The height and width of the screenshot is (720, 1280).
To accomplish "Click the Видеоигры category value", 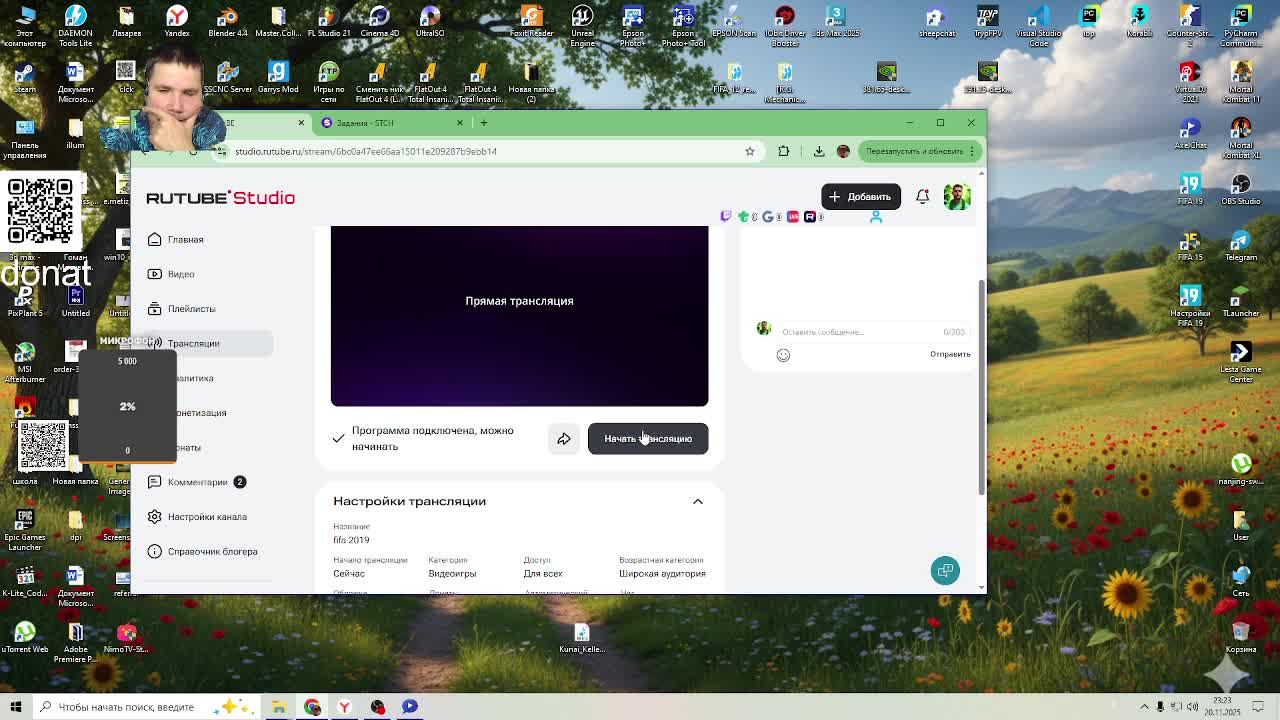I will coord(452,574).
